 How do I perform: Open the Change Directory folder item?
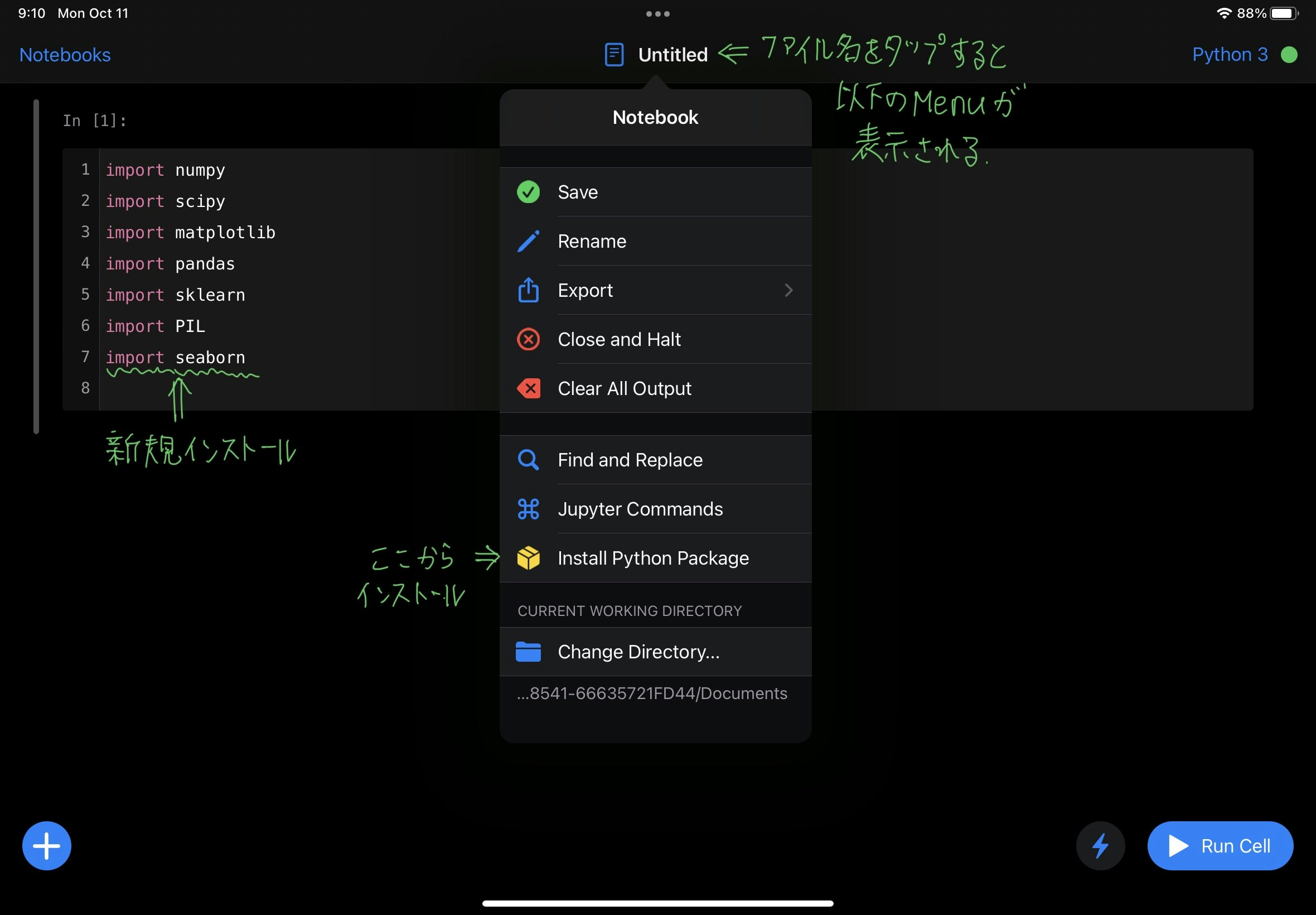click(x=638, y=652)
